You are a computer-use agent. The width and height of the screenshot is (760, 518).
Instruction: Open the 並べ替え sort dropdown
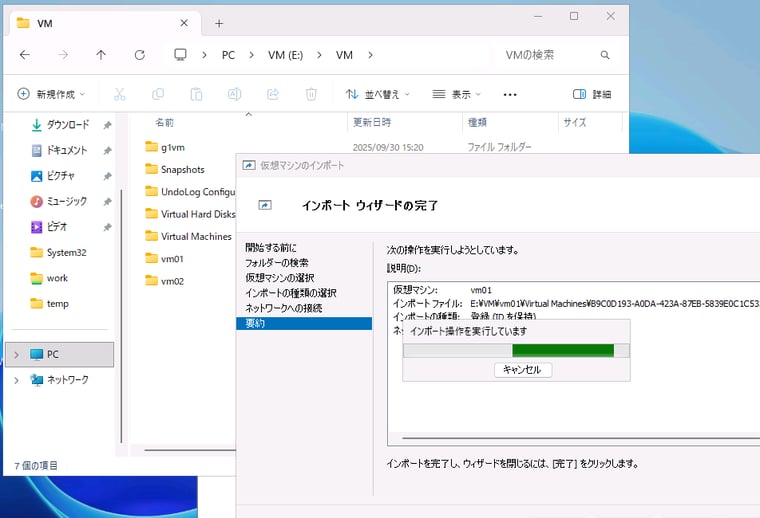tap(378, 94)
